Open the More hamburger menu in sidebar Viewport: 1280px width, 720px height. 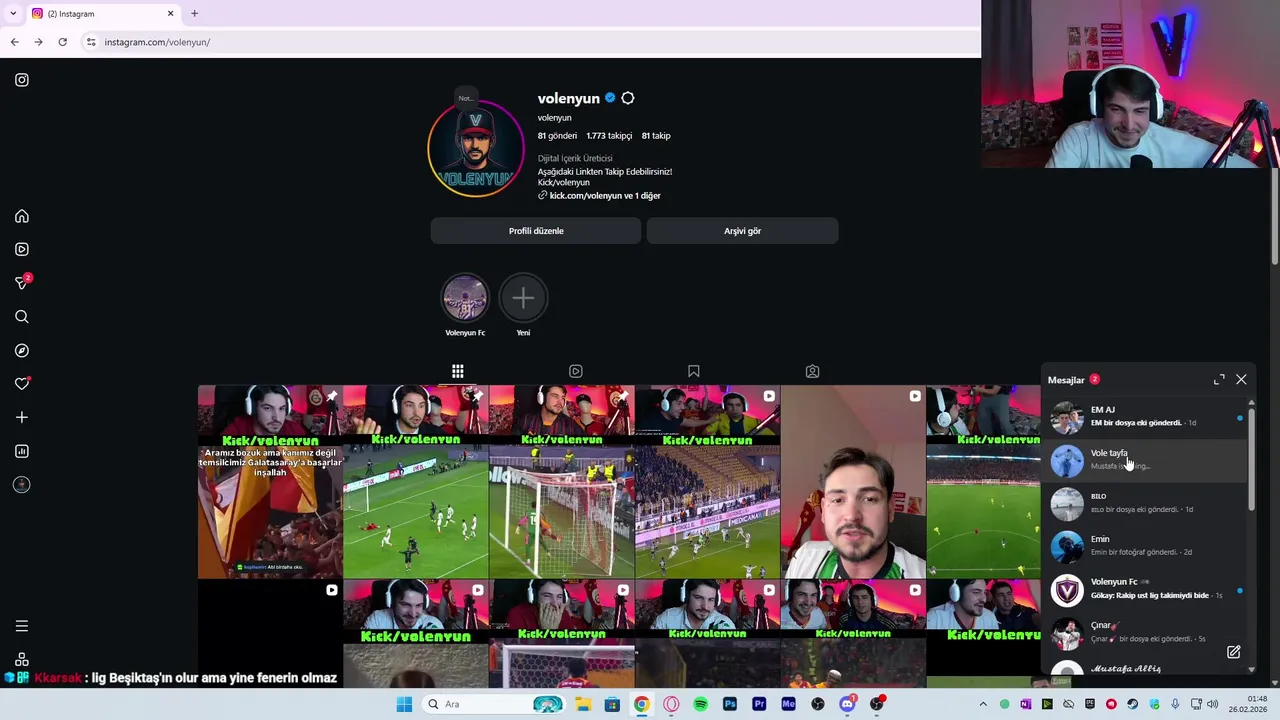coord(22,626)
